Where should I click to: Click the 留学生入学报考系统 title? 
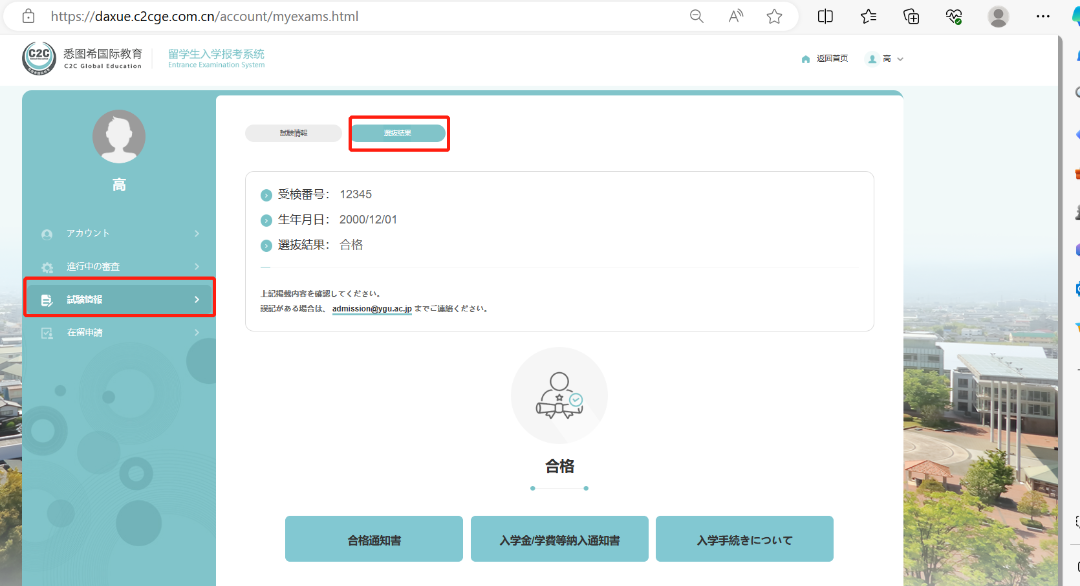[x=216, y=54]
